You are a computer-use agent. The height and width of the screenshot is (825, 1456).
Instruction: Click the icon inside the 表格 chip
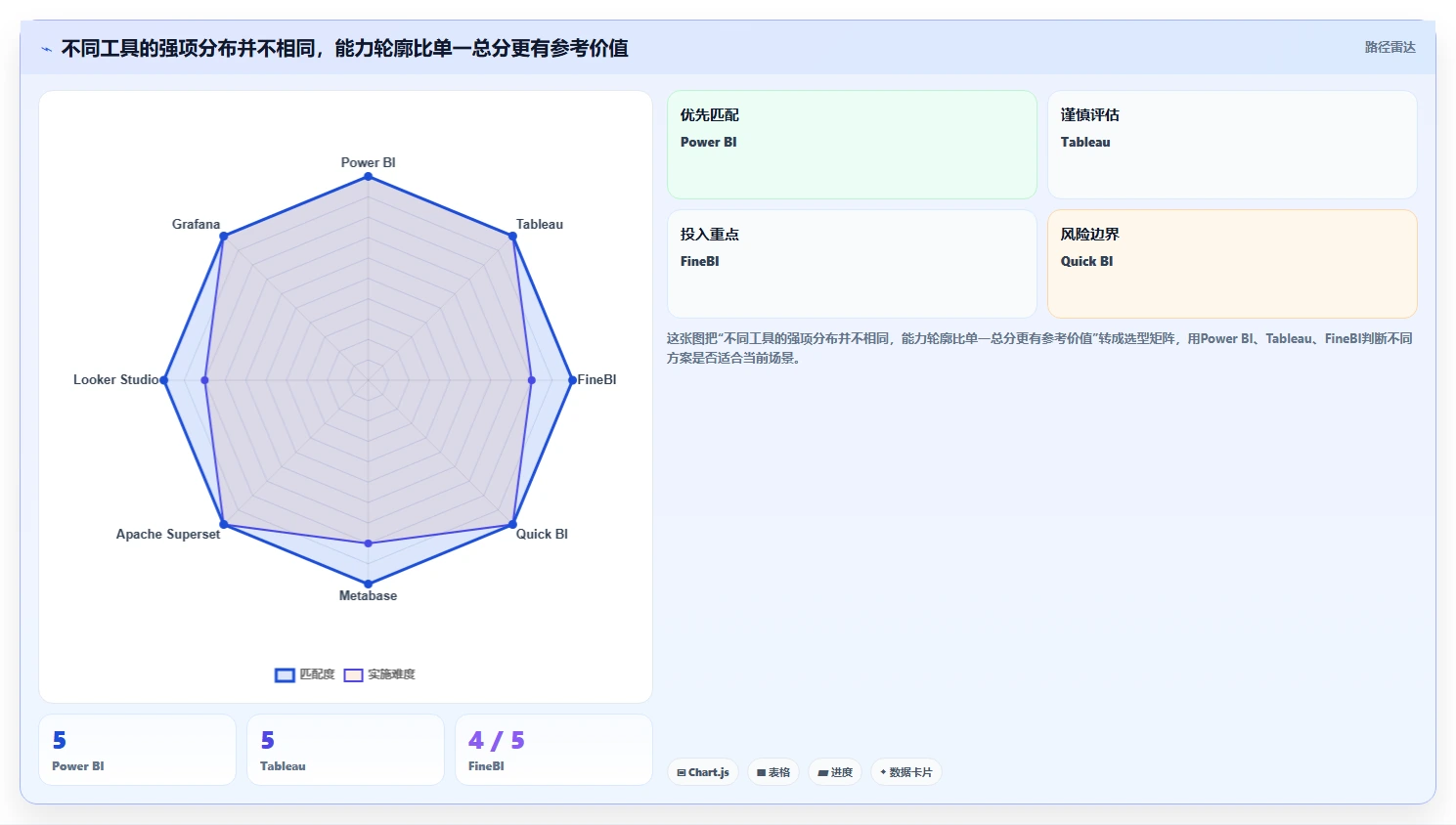pyautogui.click(x=762, y=772)
